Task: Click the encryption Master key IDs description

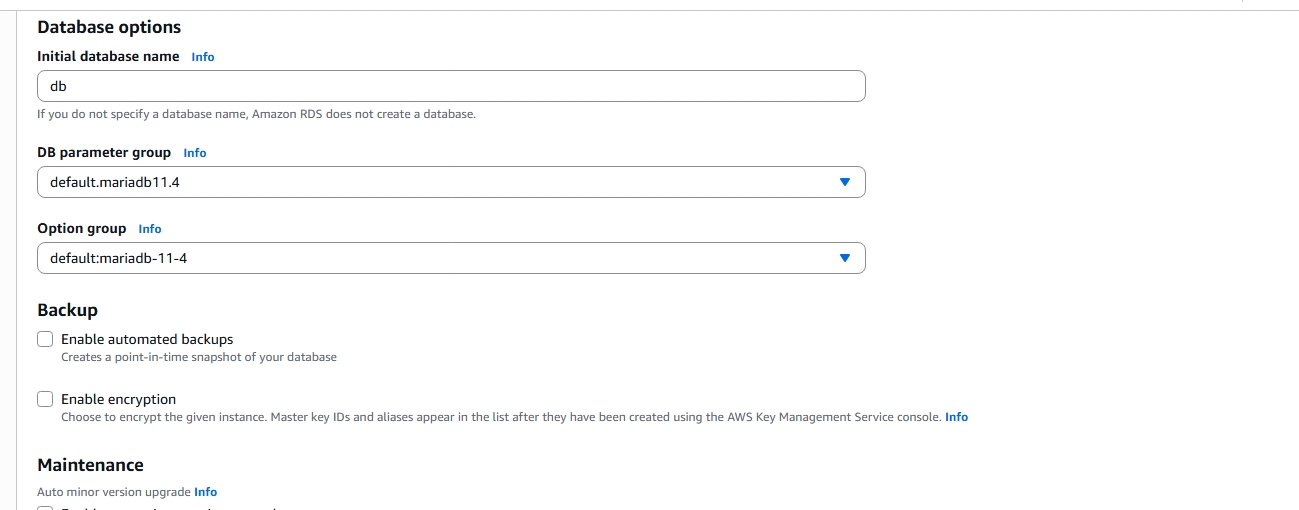Action: coord(500,417)
